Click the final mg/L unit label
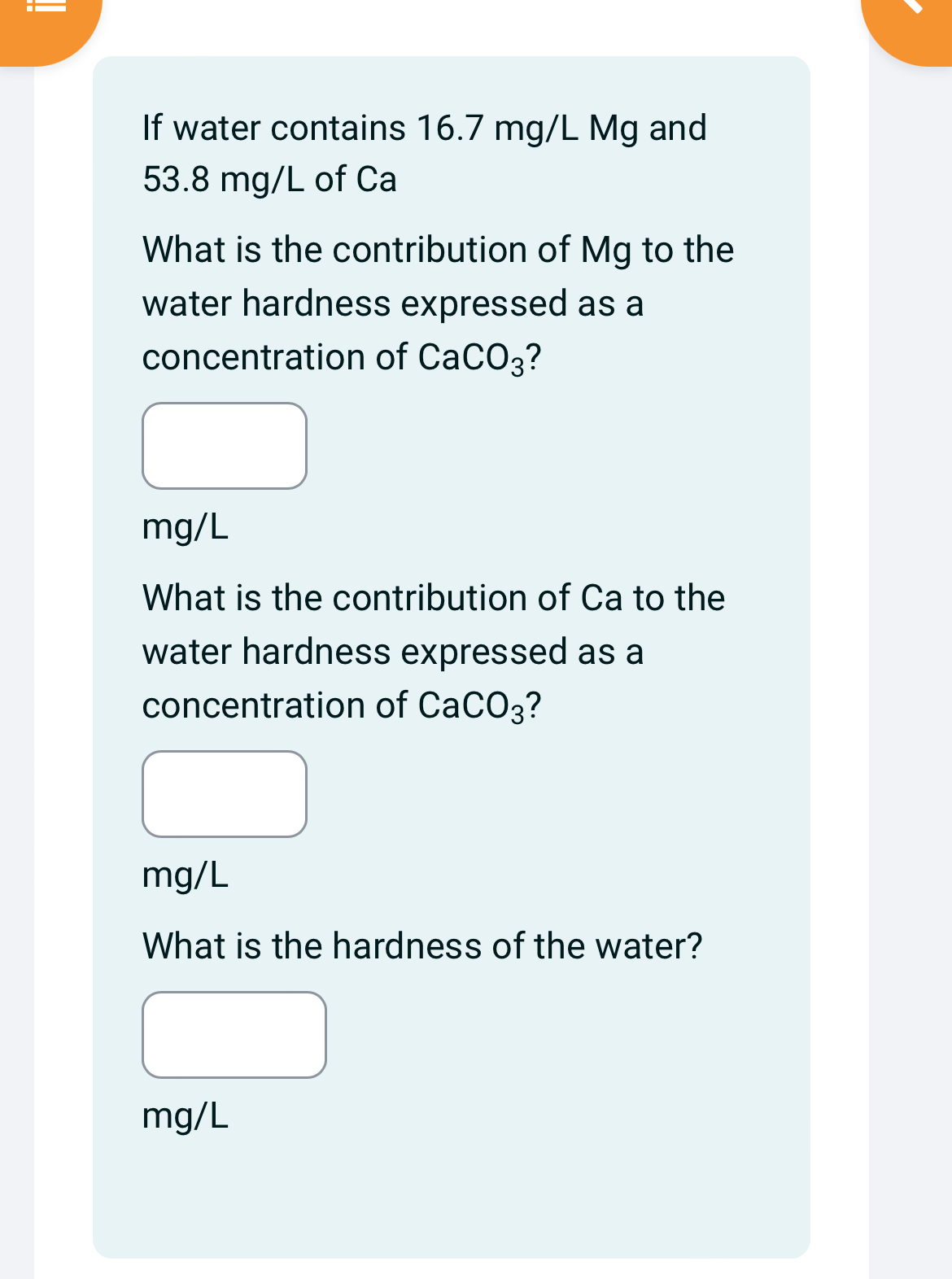 pyautogui.click(x=185, y=1116)
